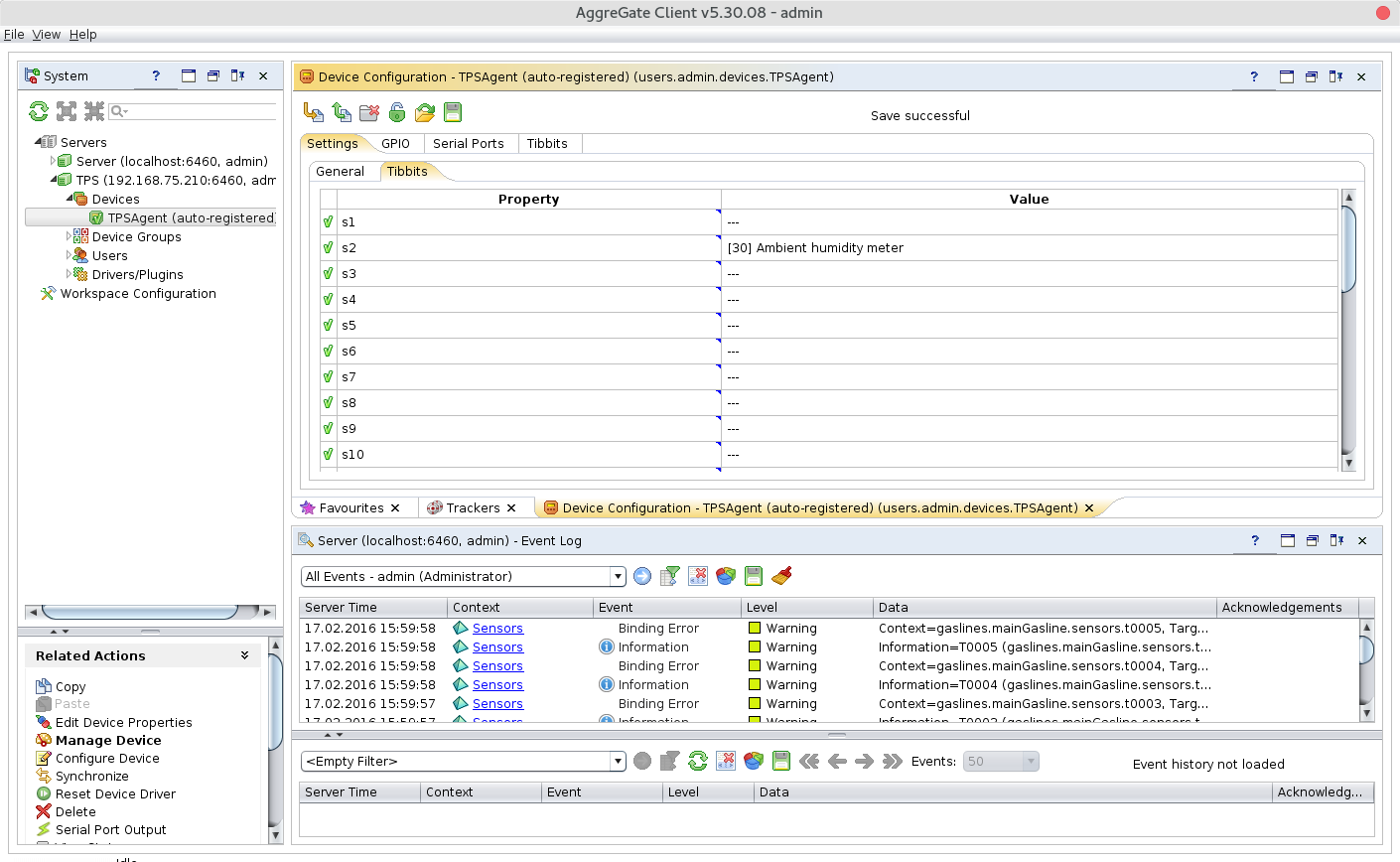This screenshot has width=1400, height=862.
Task: Collapse the Related Actions section chevron
Action: point(244,655)
